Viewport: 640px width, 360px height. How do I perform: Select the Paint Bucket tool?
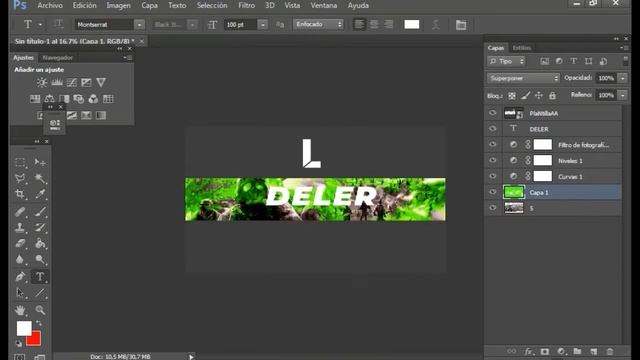40,244
